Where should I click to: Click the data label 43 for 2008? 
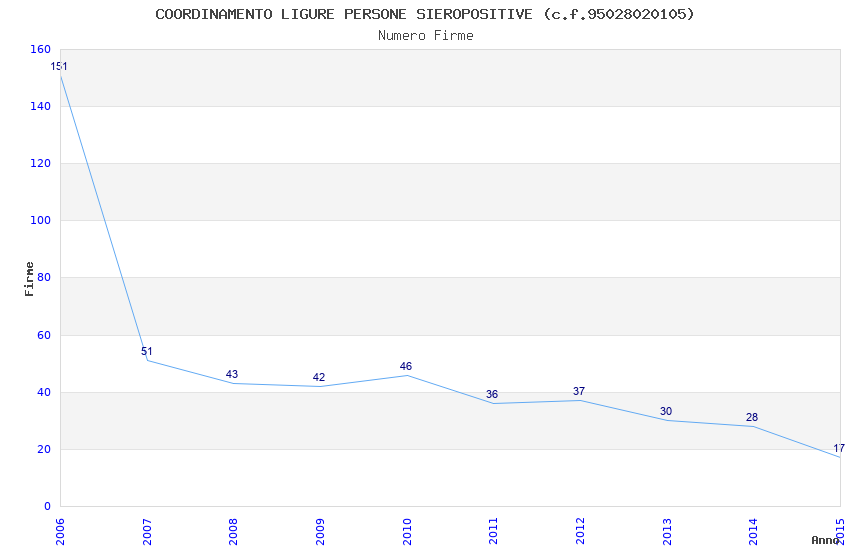(x=231, y=374)
